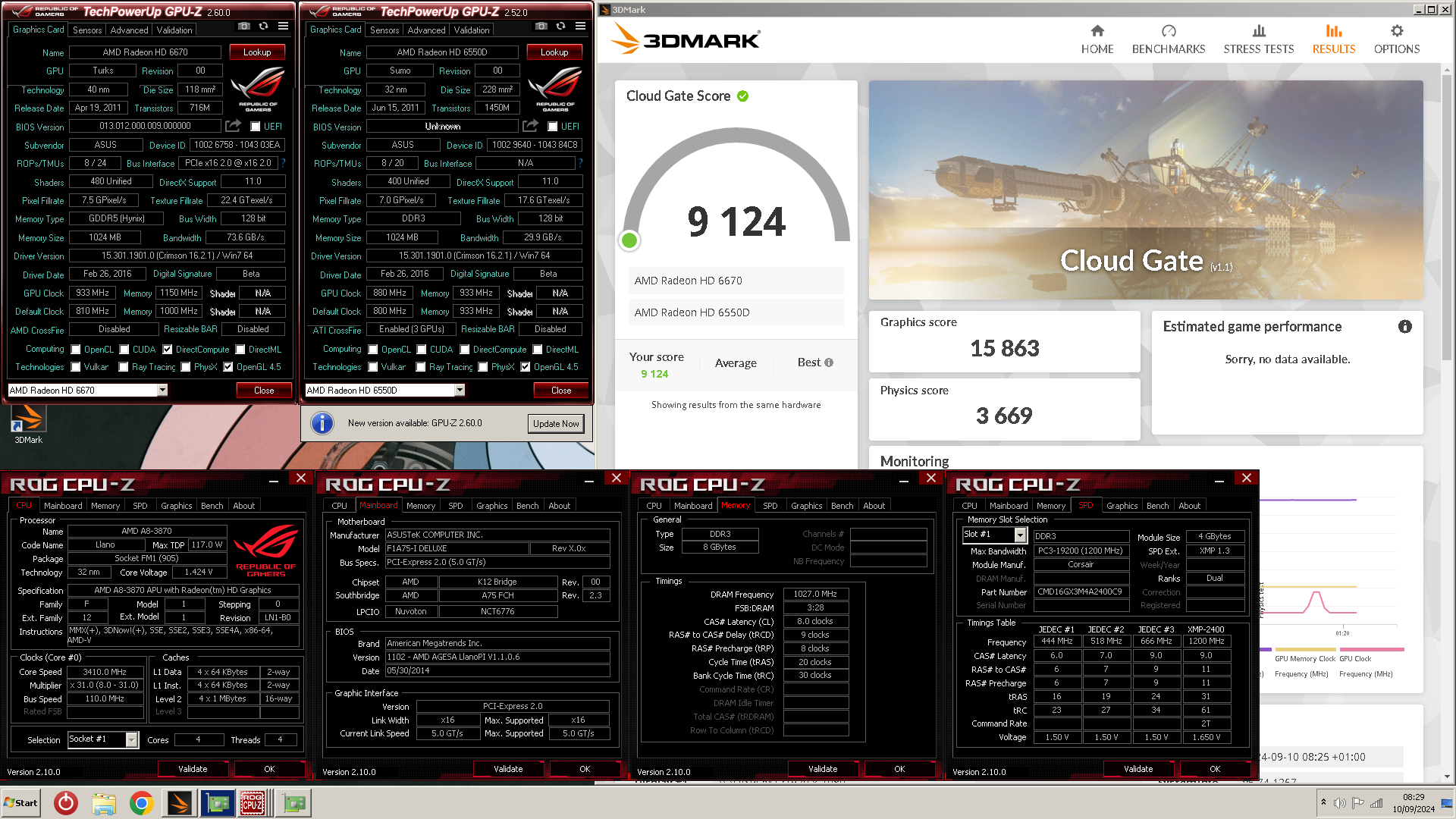
Task: Open Bench tab in CPU-Z SPD window
Action: point(1157,506)
